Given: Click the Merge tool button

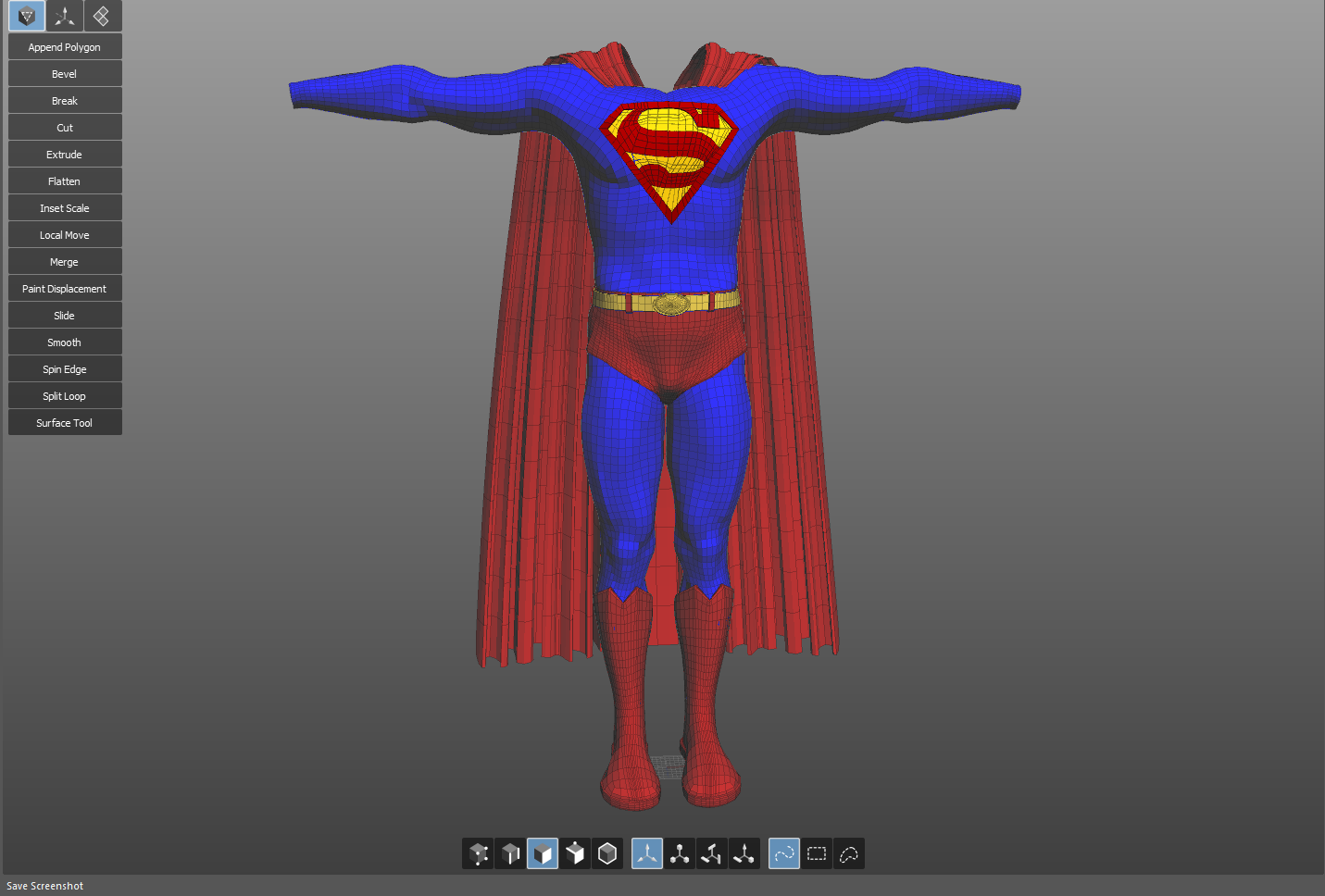Looking at the screenshot, I should tap(65, 262).
